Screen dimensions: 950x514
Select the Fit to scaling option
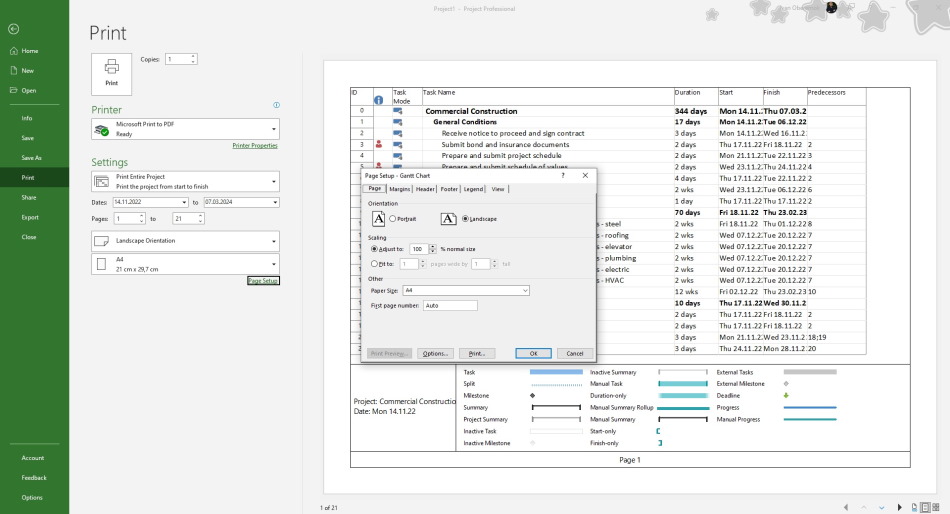(x=374, y=264)
